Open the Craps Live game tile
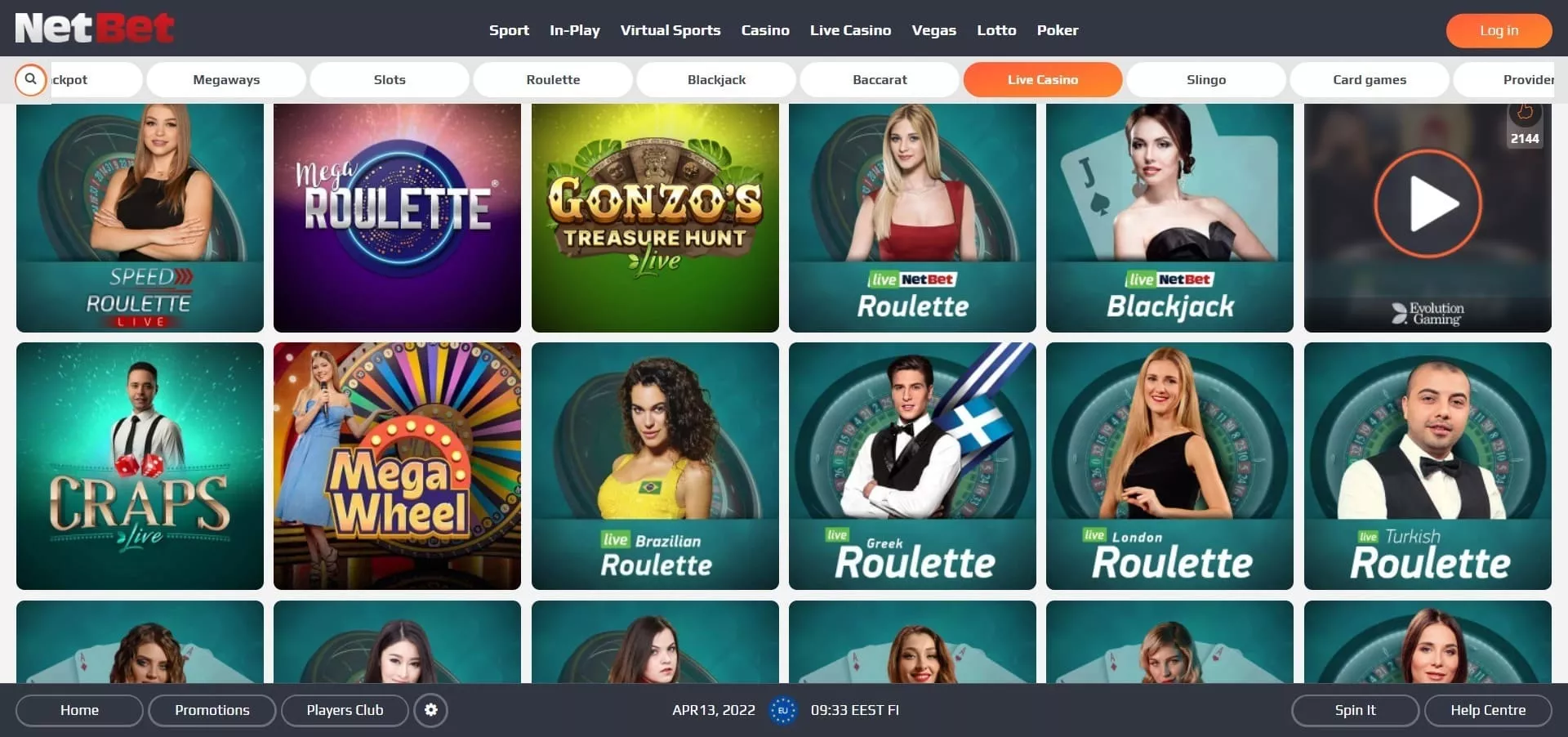This screenshot has height=737, width=1568. (x=140, y=466)
